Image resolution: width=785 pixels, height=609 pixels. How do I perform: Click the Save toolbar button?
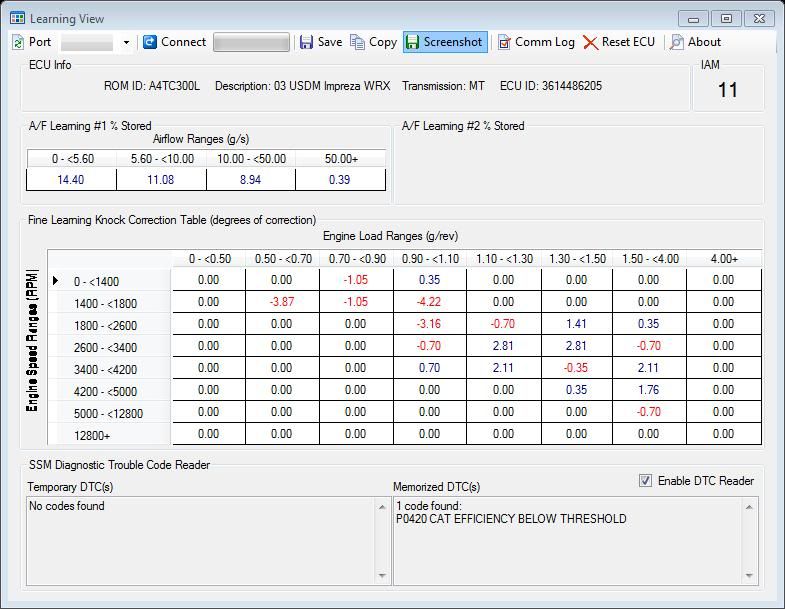tap(321, 42)
